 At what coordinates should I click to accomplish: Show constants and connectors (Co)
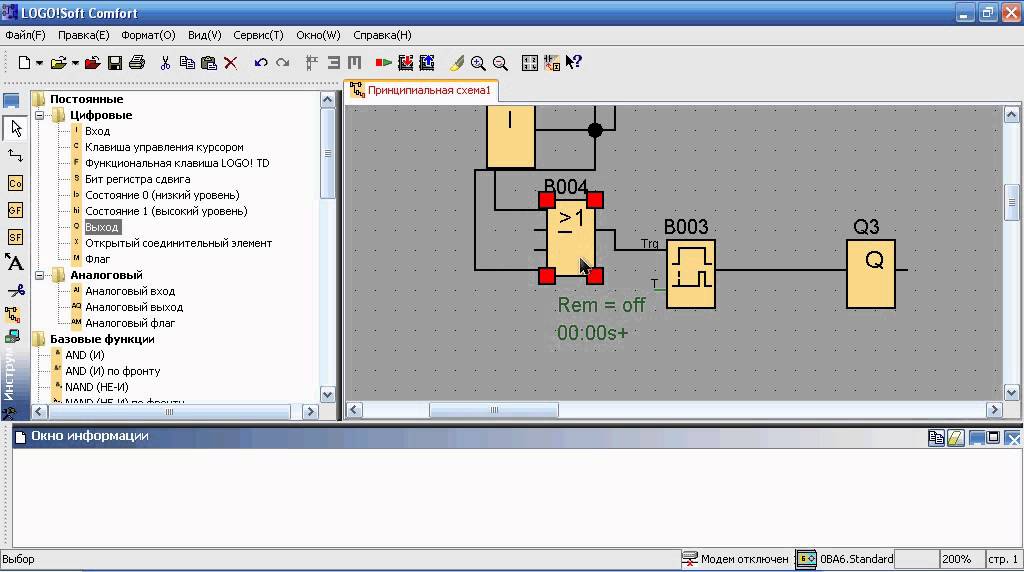[16, 183]
